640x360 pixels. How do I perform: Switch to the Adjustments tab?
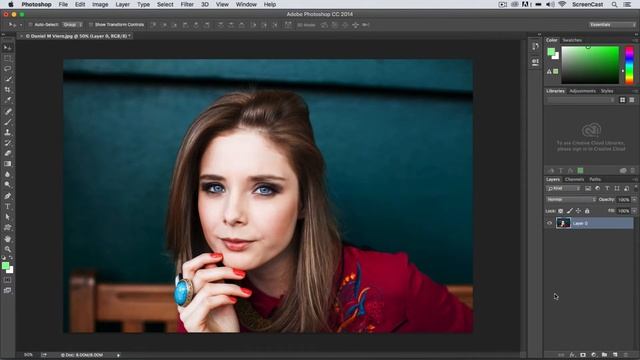[x=582, y=91]
